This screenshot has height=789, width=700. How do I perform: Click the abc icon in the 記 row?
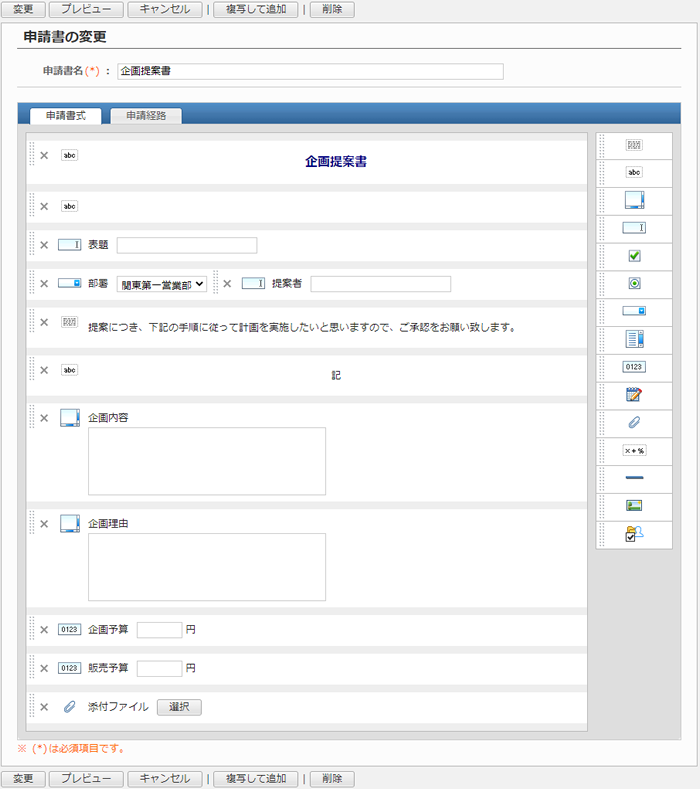pos(69,370)
